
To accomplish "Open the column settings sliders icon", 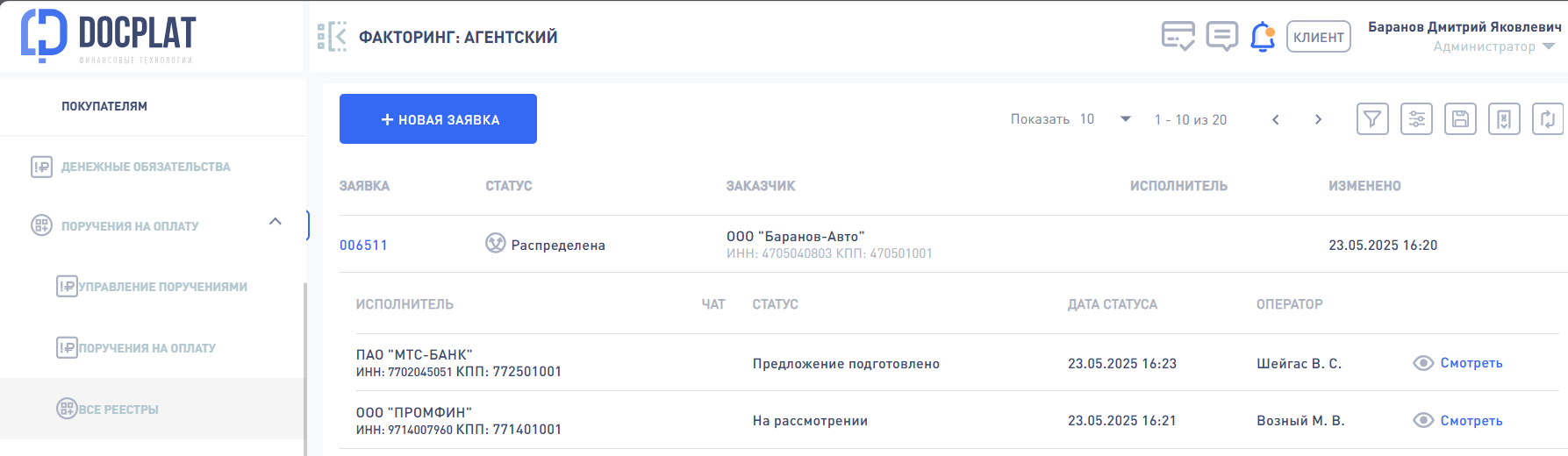I will (x=1416, y=119).
